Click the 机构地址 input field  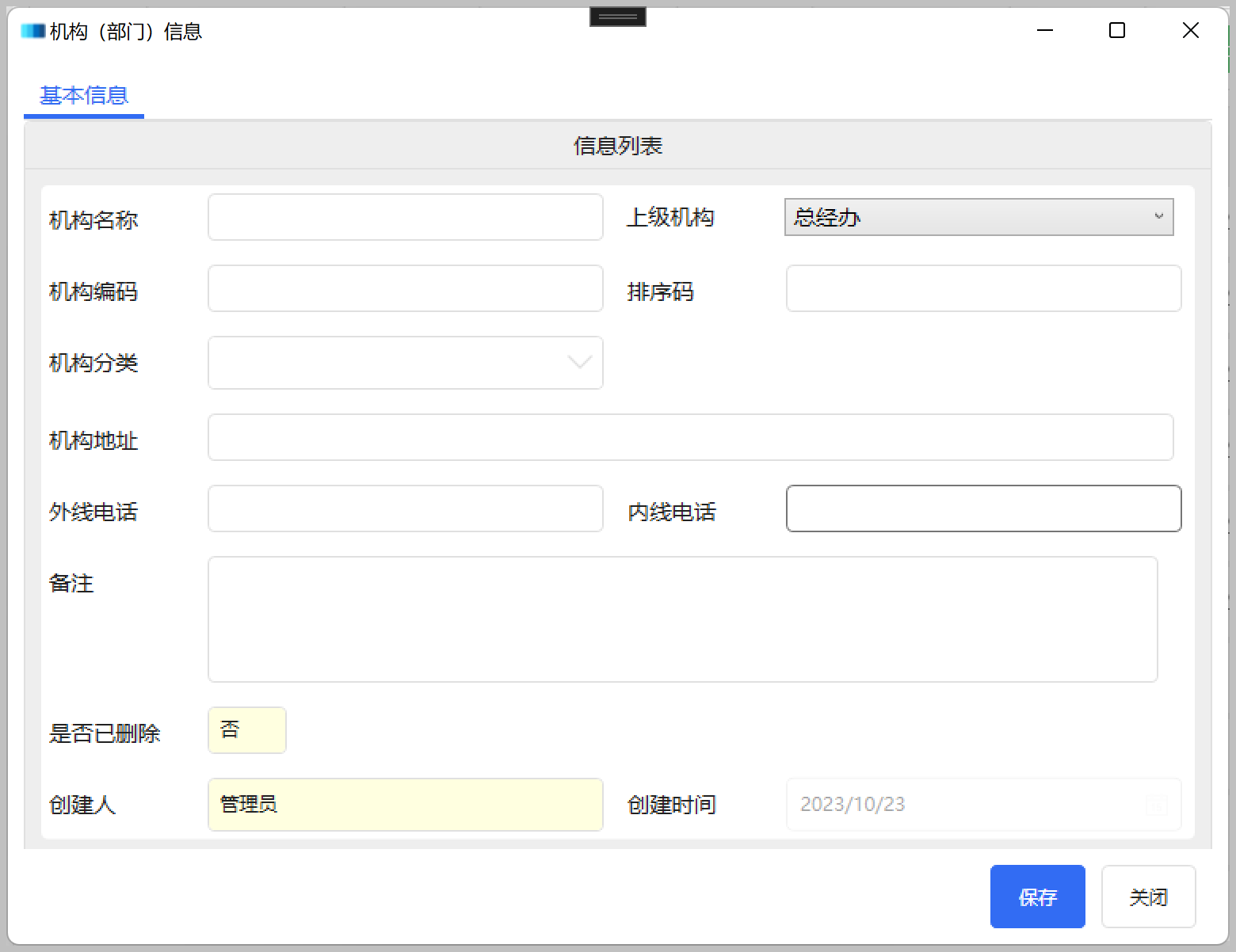click(691, 437)
